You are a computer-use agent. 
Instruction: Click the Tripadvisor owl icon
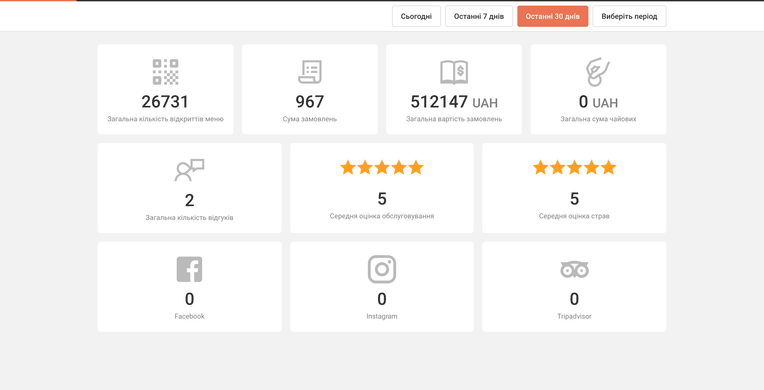[x=574, y=269]
